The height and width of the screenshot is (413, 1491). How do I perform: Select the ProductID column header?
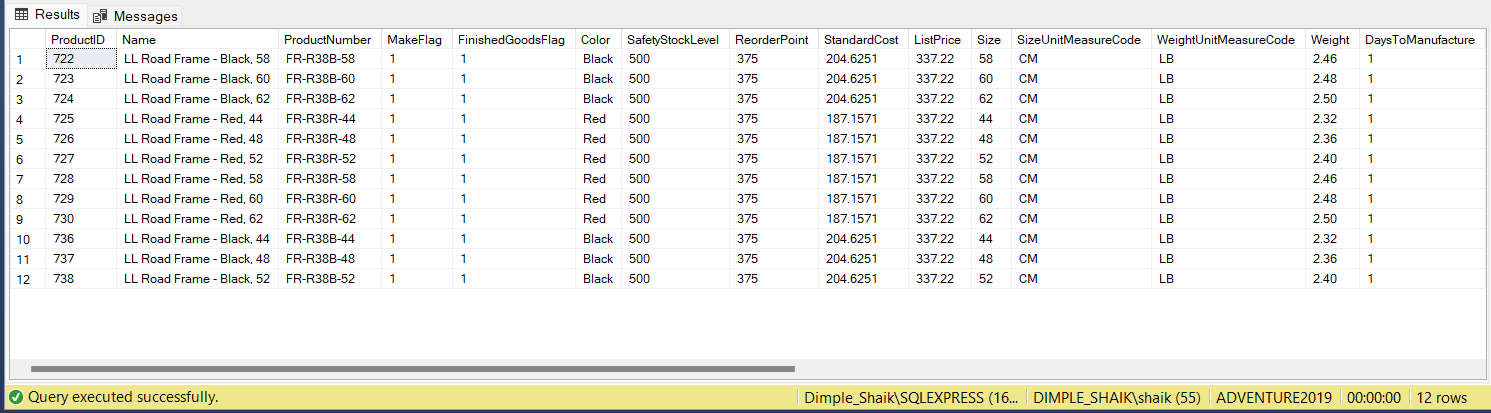click(77, 40)
